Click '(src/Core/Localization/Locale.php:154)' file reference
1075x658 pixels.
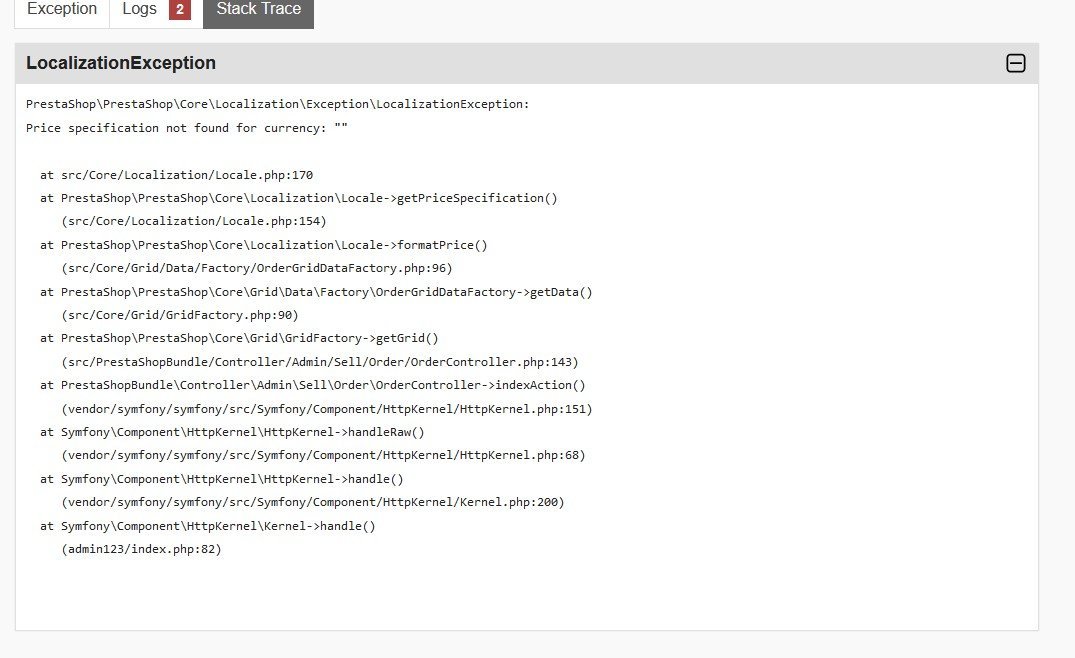(194, 221)
